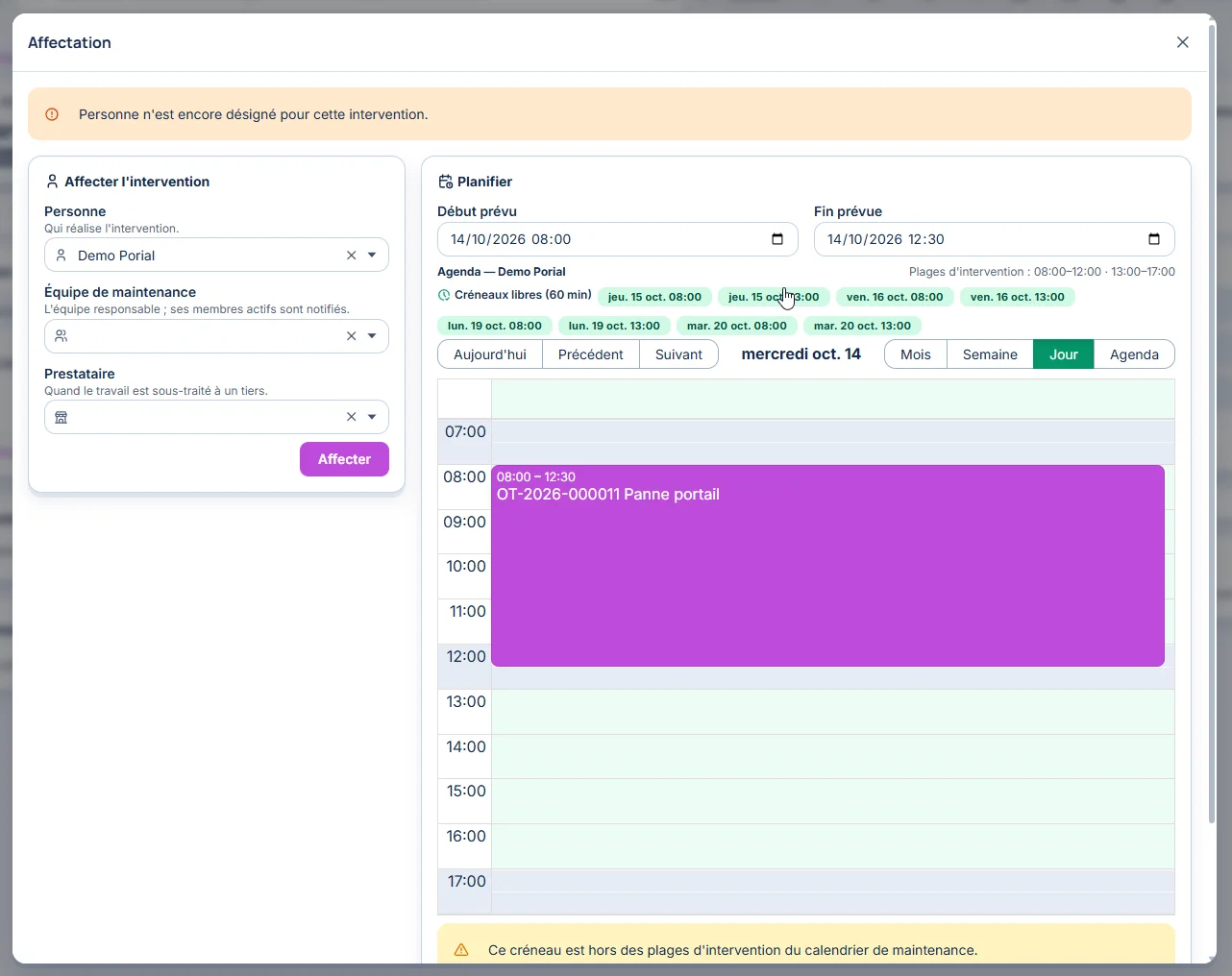Pick free slot lun. 19 oct. 08:00
Image resolution: width=1232 pixels, height=976 pixels.
[x=495, y=326]
